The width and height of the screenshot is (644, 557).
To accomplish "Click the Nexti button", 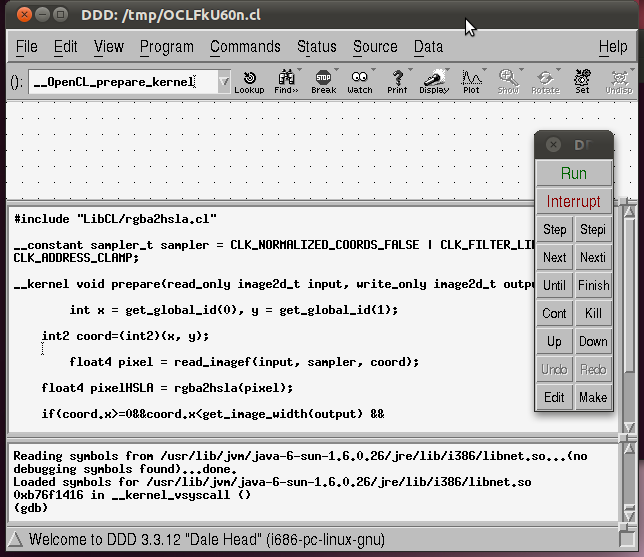I will tap(593, 257).
